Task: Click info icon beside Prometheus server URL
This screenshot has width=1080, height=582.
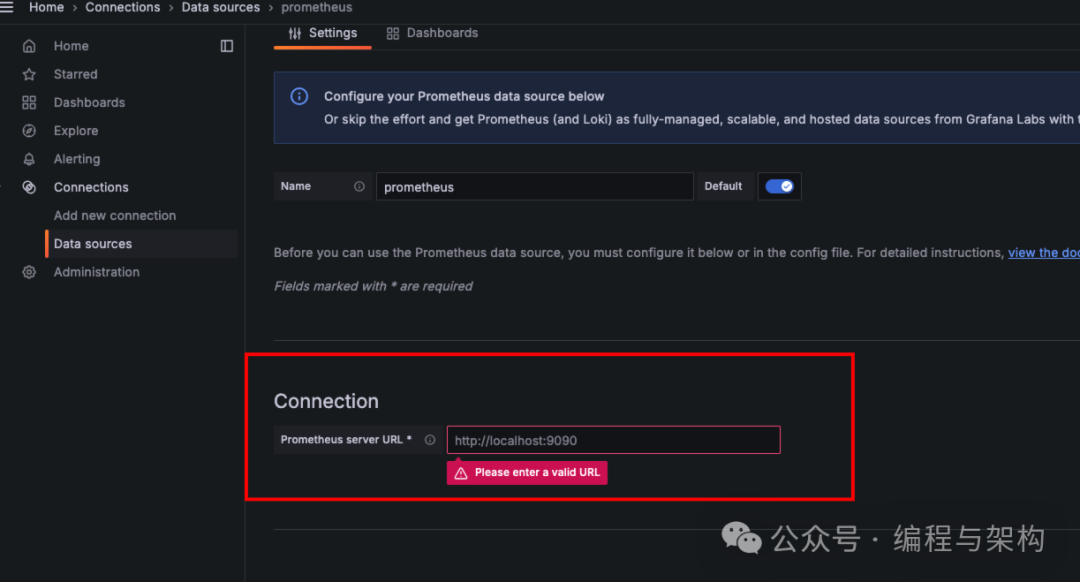Action: [x=430, y=440]
